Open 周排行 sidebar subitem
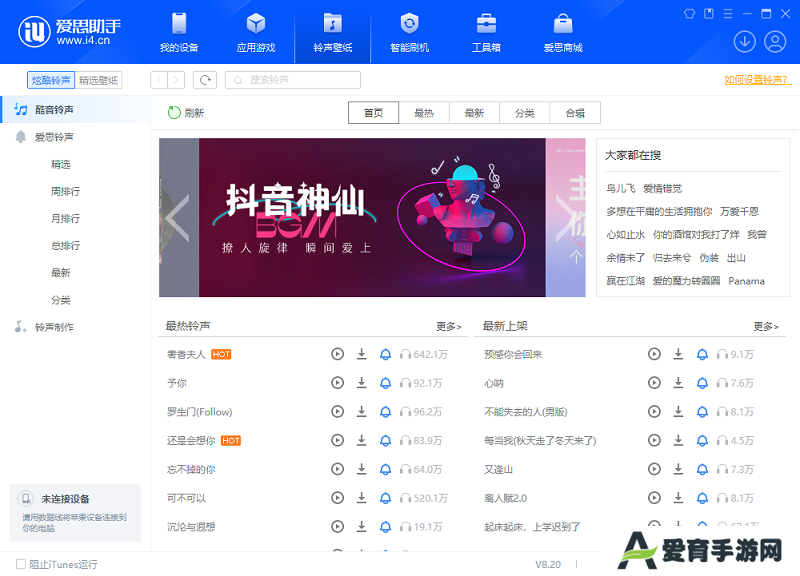The height and width of the screenshot is (576, 800). 65,191
